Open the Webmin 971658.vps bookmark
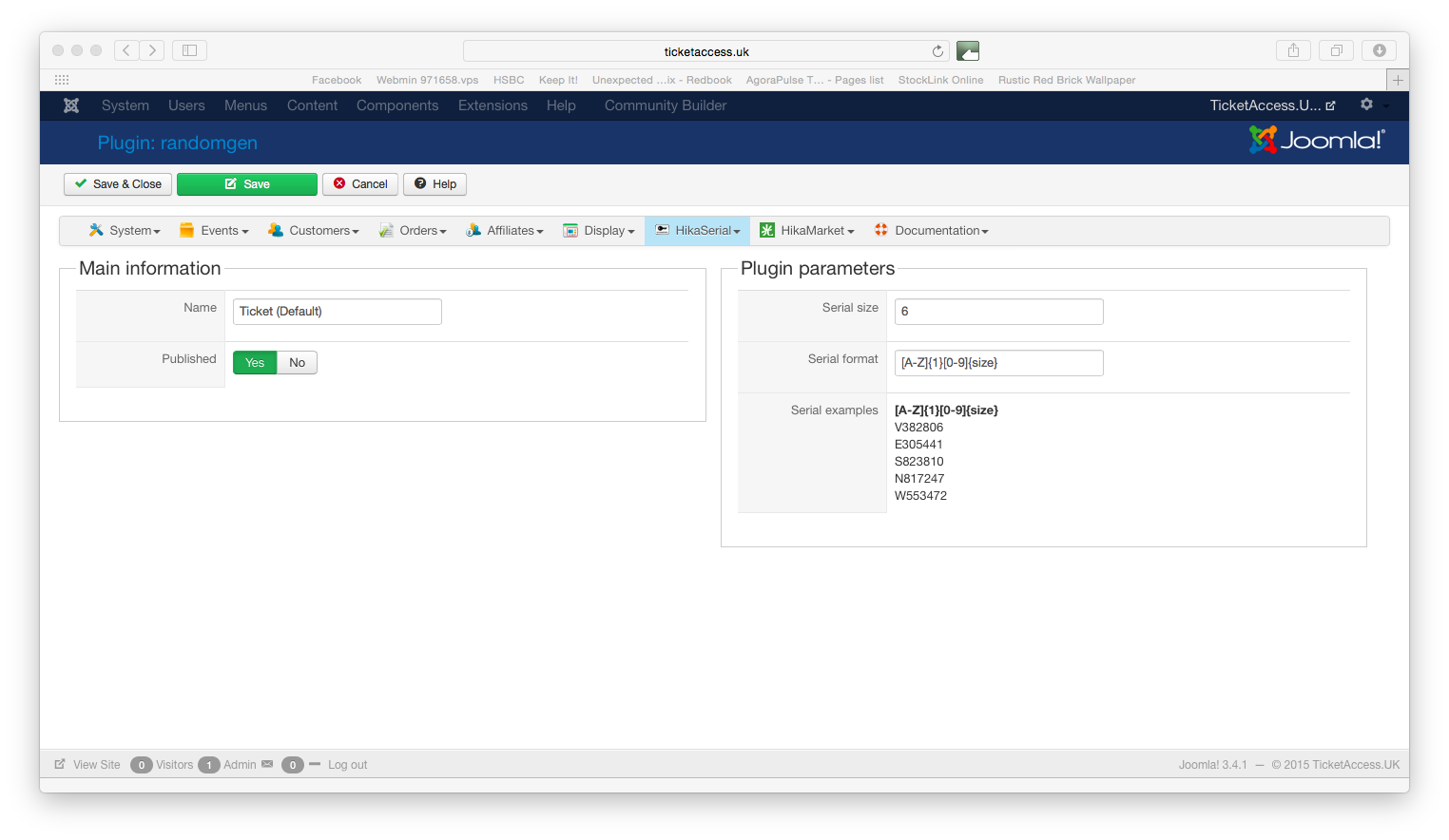 click(427, 80)
